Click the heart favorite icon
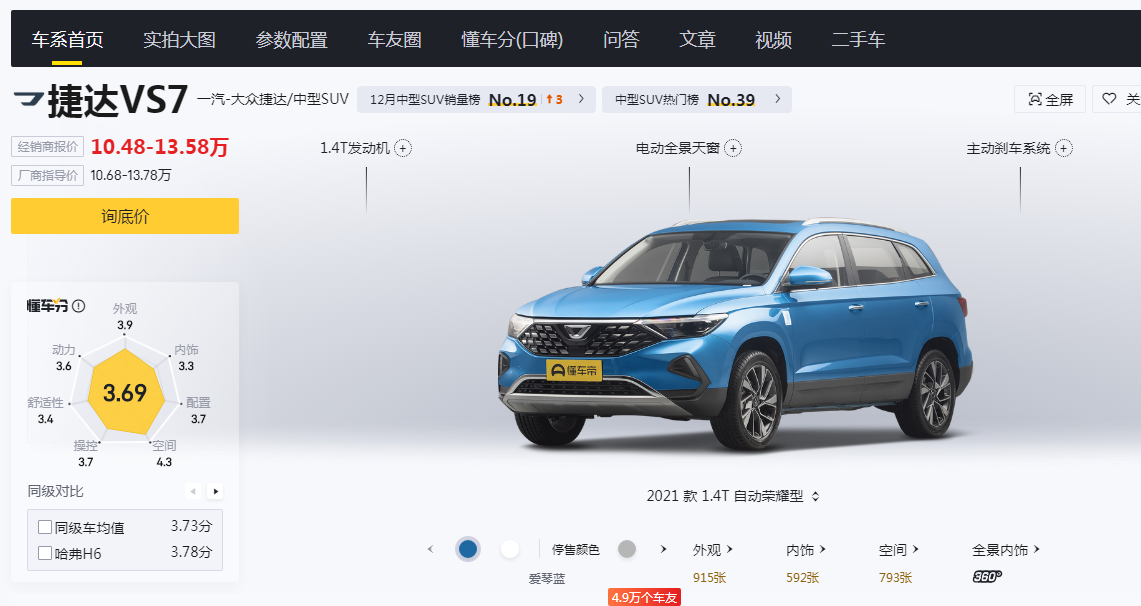 1109,99
